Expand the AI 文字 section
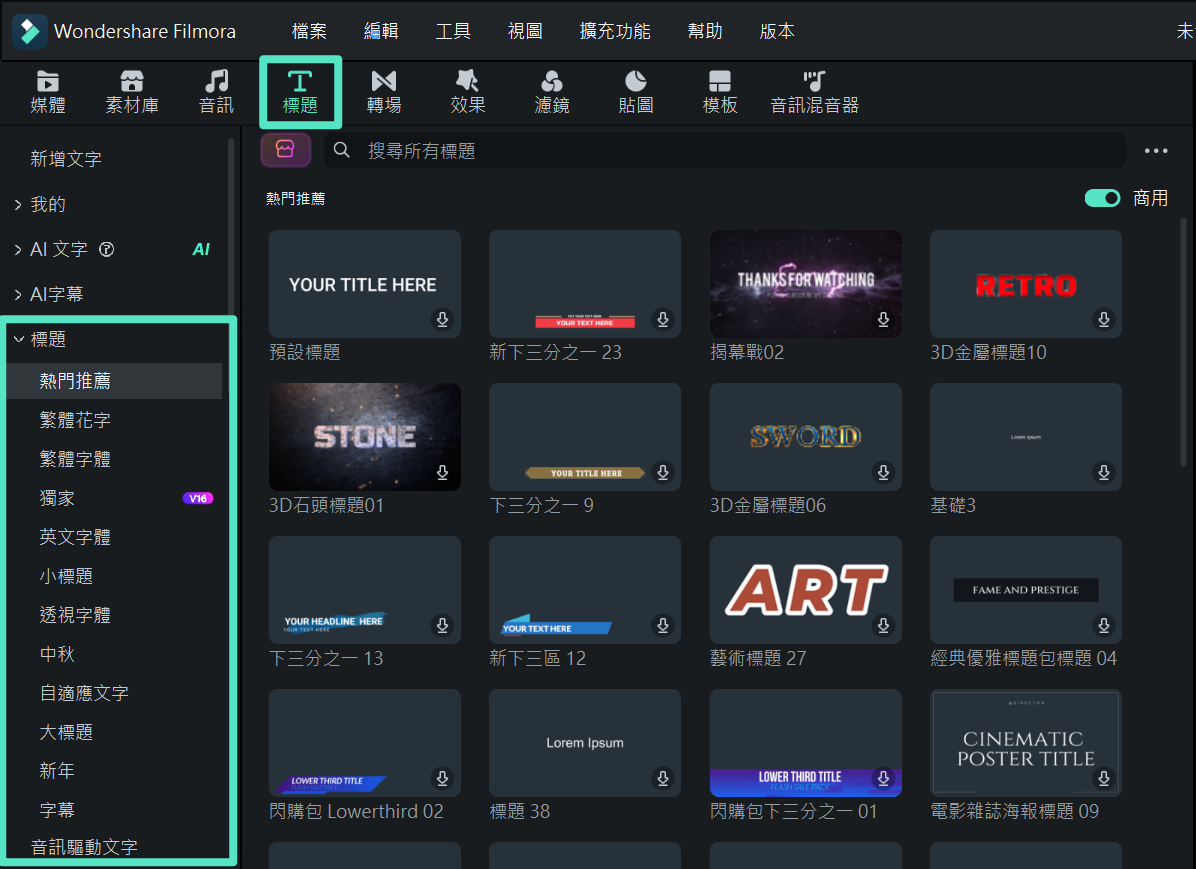 18,249
